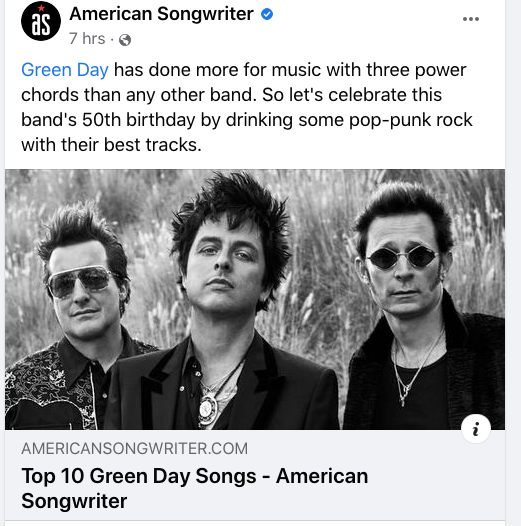This screenshot has width=521, height=526.
Task: Click the globe public audience icon
Action: pos(125,40)
